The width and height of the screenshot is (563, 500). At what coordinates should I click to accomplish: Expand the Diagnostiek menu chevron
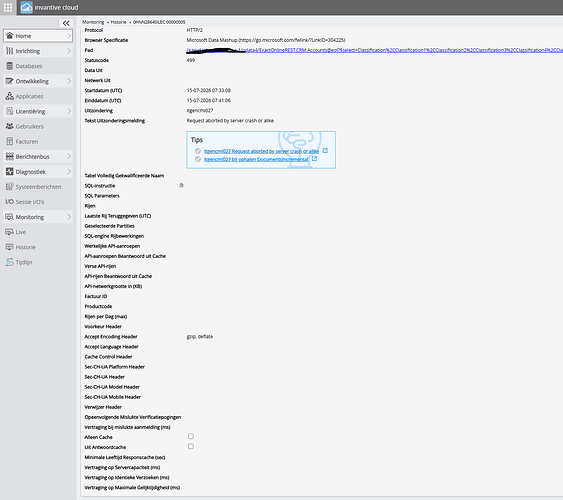coord(69,172)
